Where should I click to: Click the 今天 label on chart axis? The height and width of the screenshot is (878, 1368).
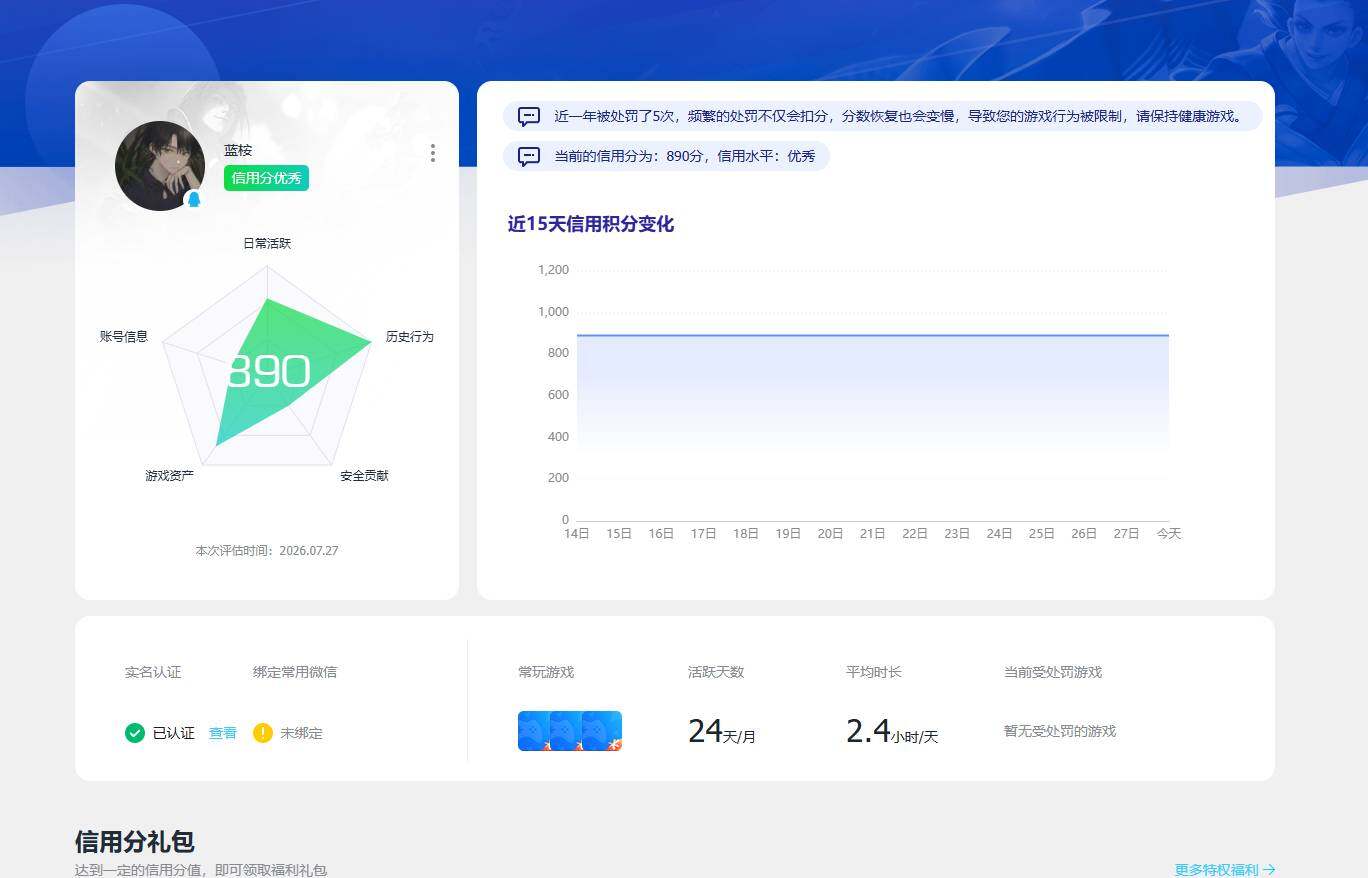(x=1169, y=534)
